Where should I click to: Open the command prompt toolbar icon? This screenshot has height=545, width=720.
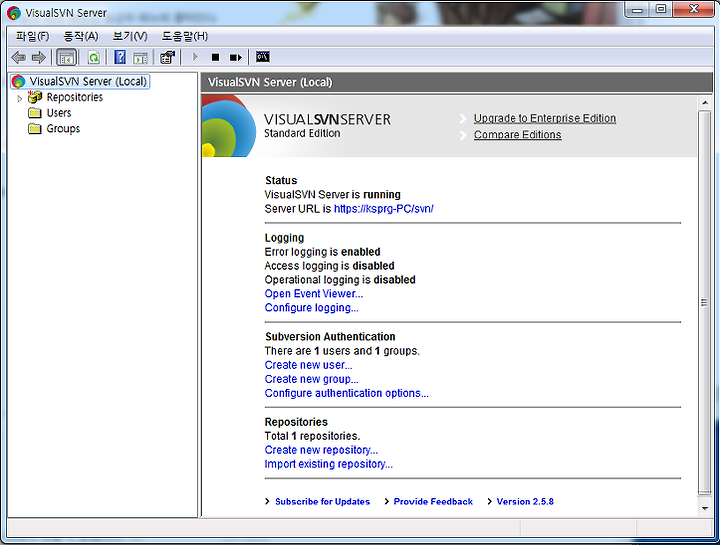pyautogui.click(x=263, y=57)
